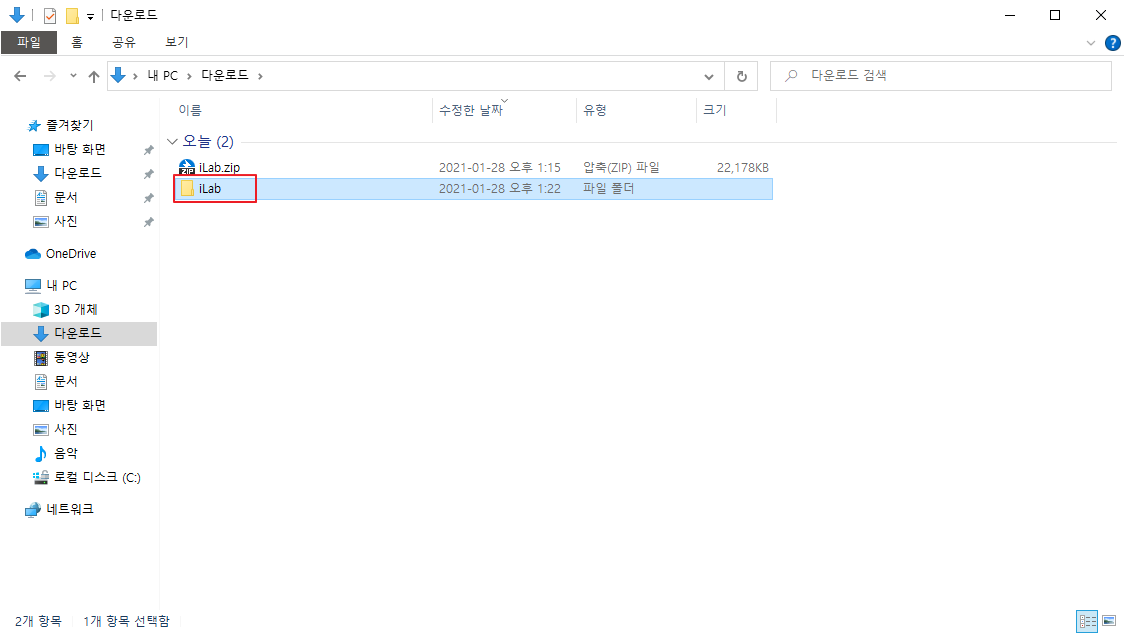Open recent locations dropdown arrow
The width and height of the screenshot is (1125, 634).
pos(73,76)
